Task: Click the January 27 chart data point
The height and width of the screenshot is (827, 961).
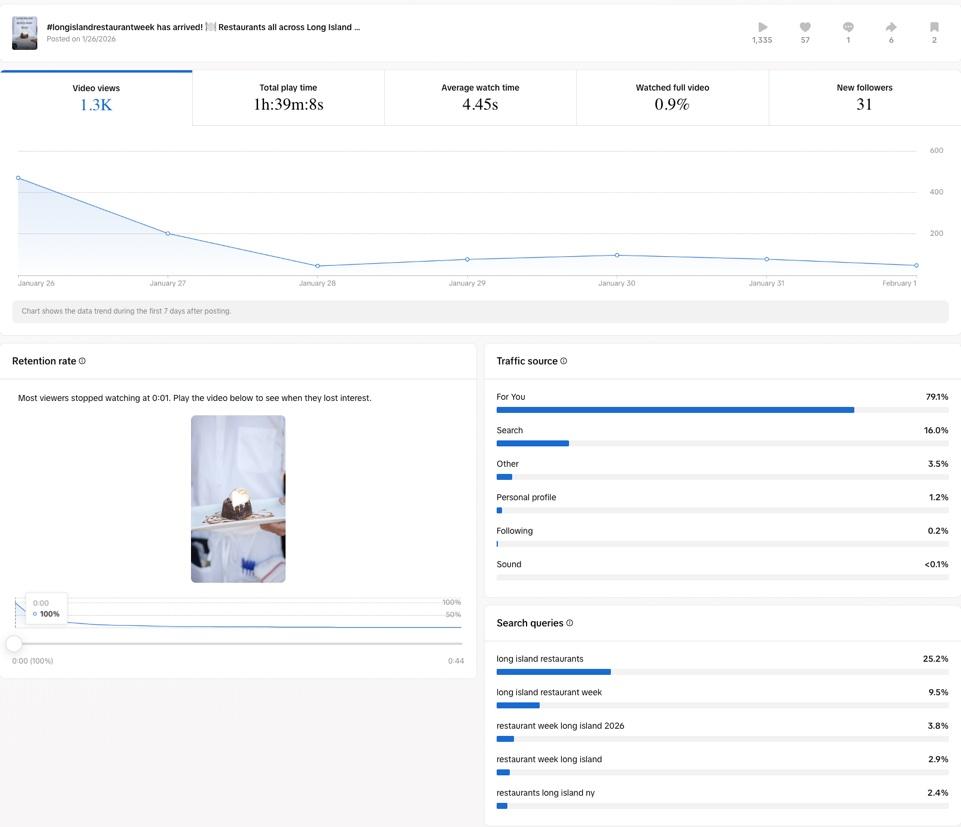Action: 168,234
